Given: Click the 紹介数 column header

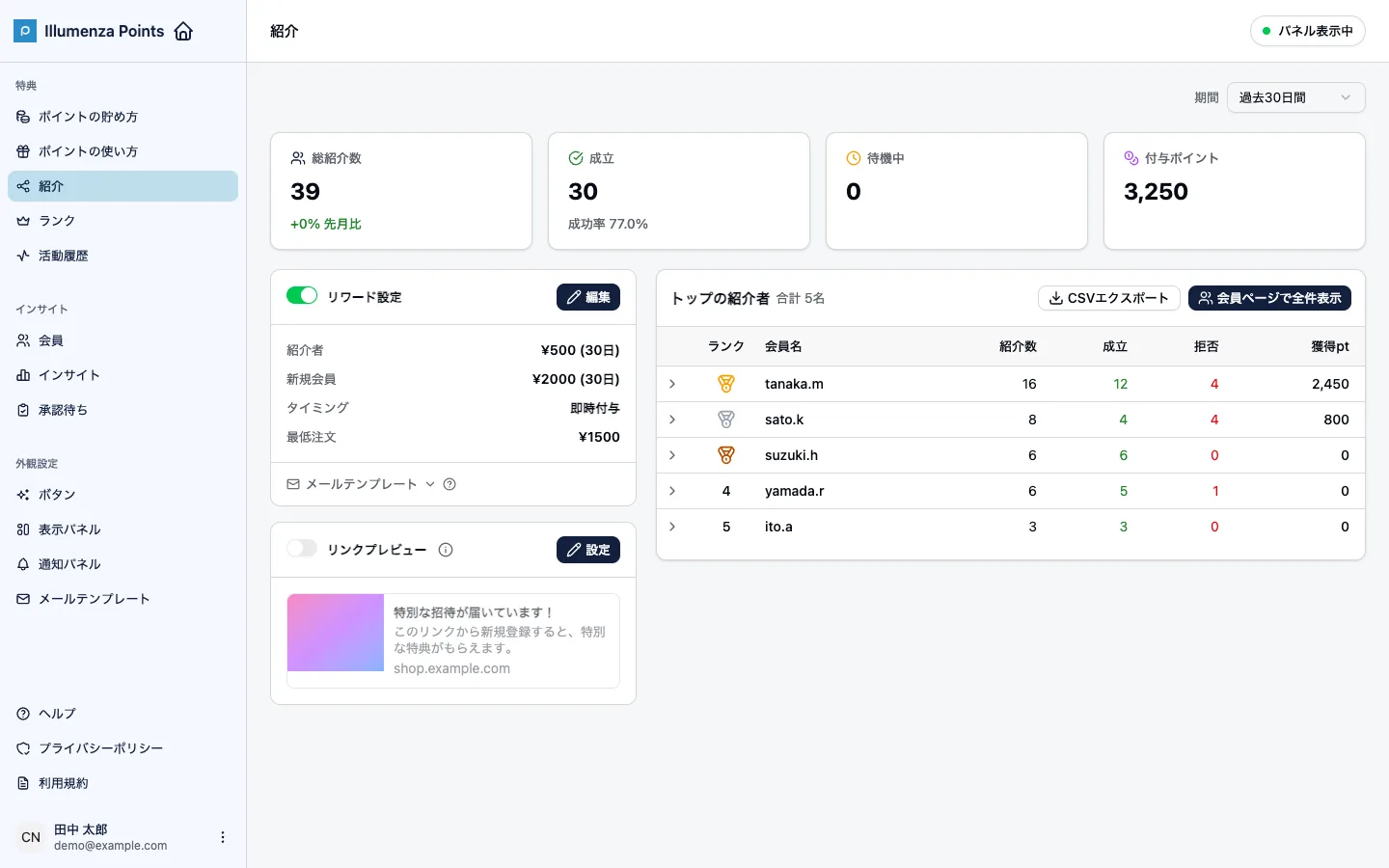Looking at the screenshot, I should 1018,346.
